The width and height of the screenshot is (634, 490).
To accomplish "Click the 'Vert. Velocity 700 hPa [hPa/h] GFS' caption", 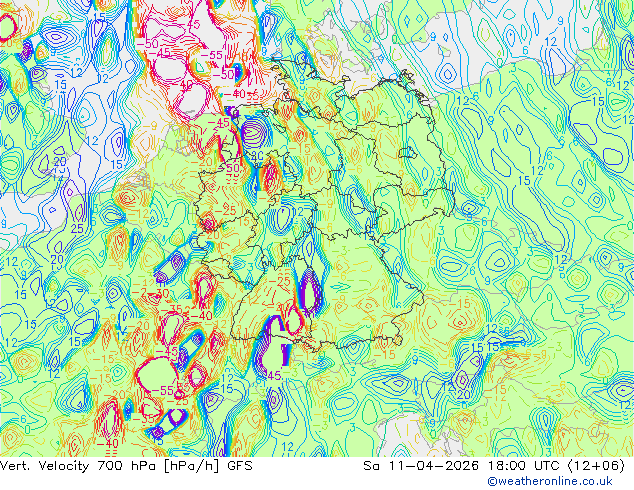I will coord(126,466).
